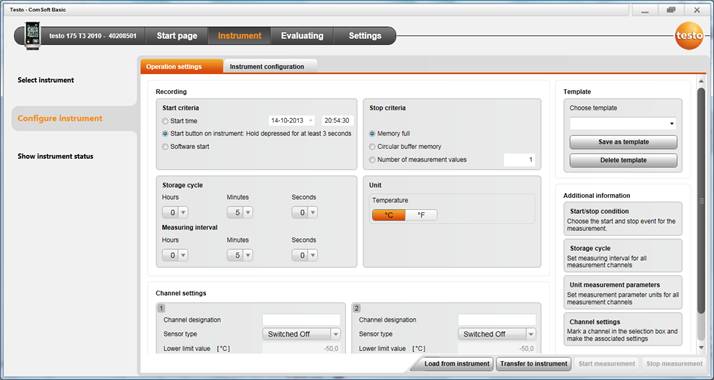Viewport: 714px width, 380px height.
Task: Click testo 175 T3 device label
Action: coord(93,36)
